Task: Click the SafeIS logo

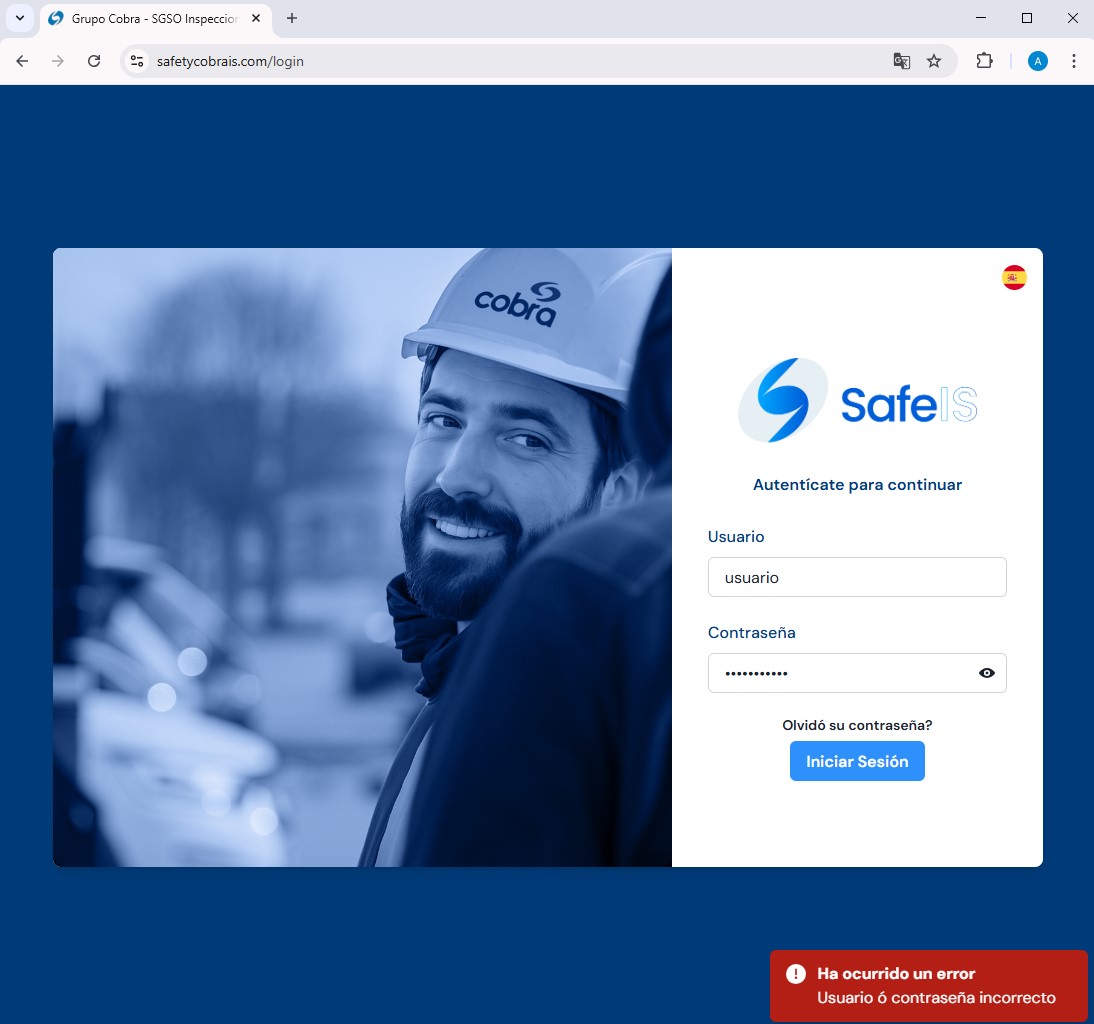Action: click(x=857, y=400)
